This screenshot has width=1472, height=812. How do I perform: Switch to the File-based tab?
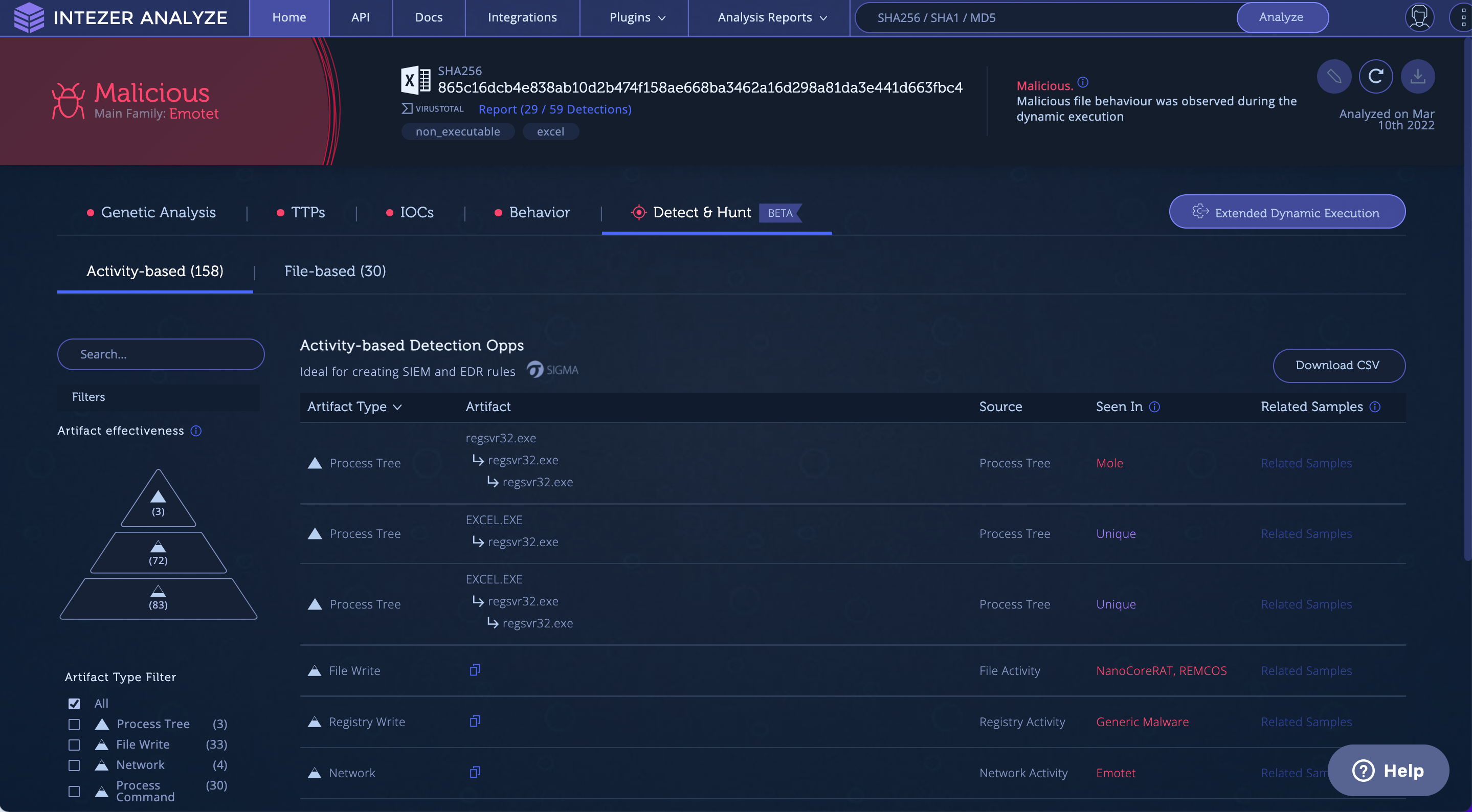(335, 271)
